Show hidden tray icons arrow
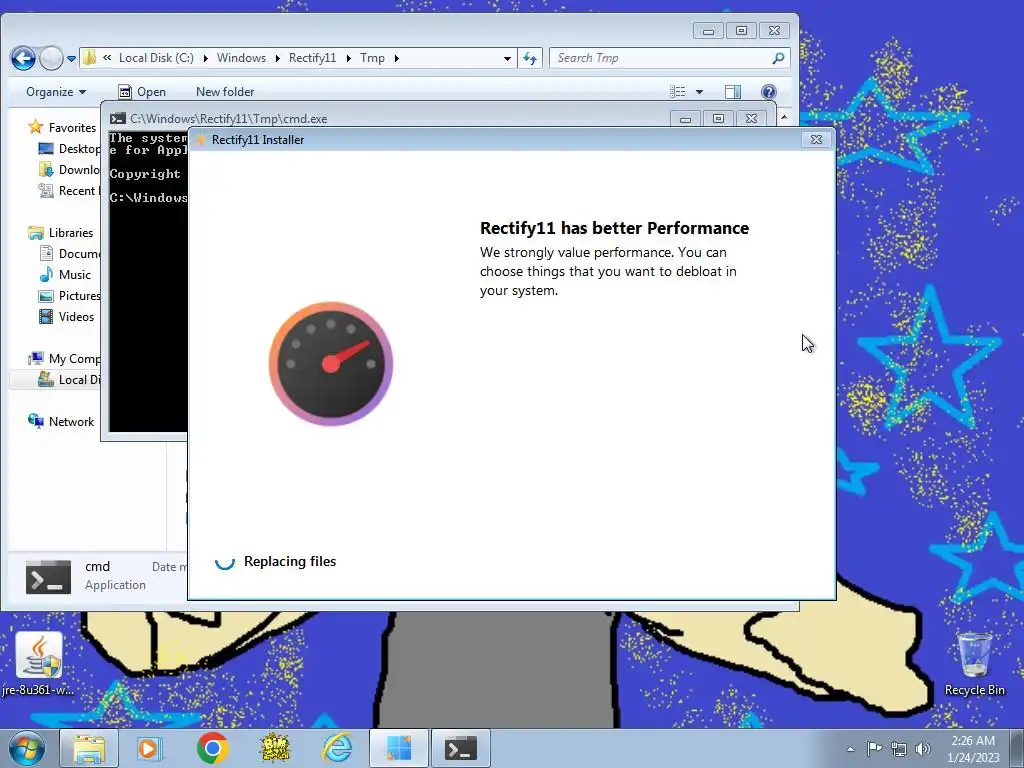 coord(850,749)
